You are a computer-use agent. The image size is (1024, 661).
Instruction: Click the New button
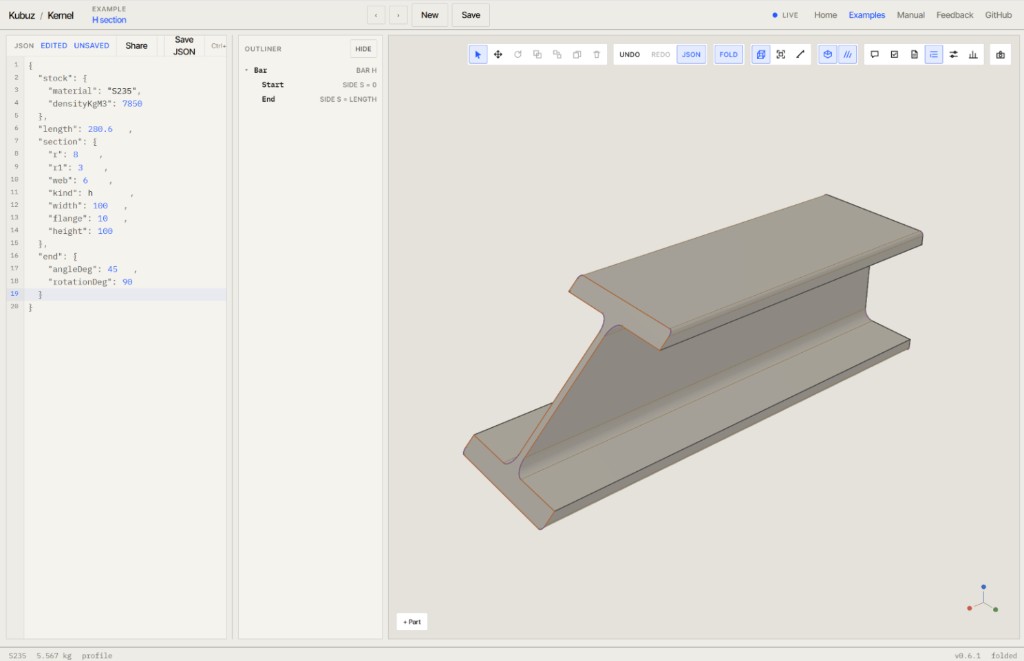click(430, 15)
